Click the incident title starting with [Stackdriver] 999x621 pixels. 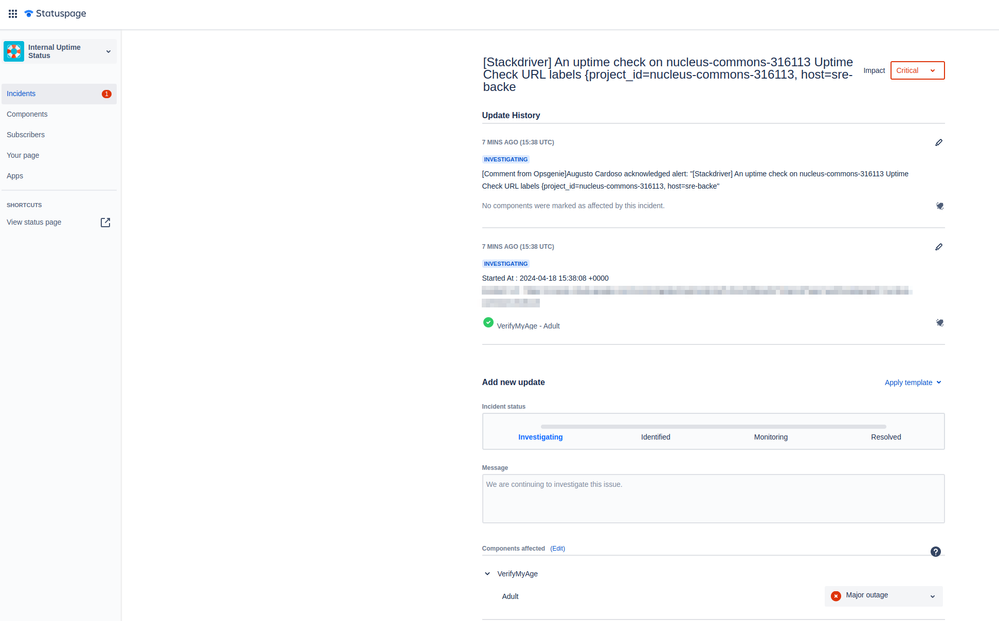click(668, 75)
